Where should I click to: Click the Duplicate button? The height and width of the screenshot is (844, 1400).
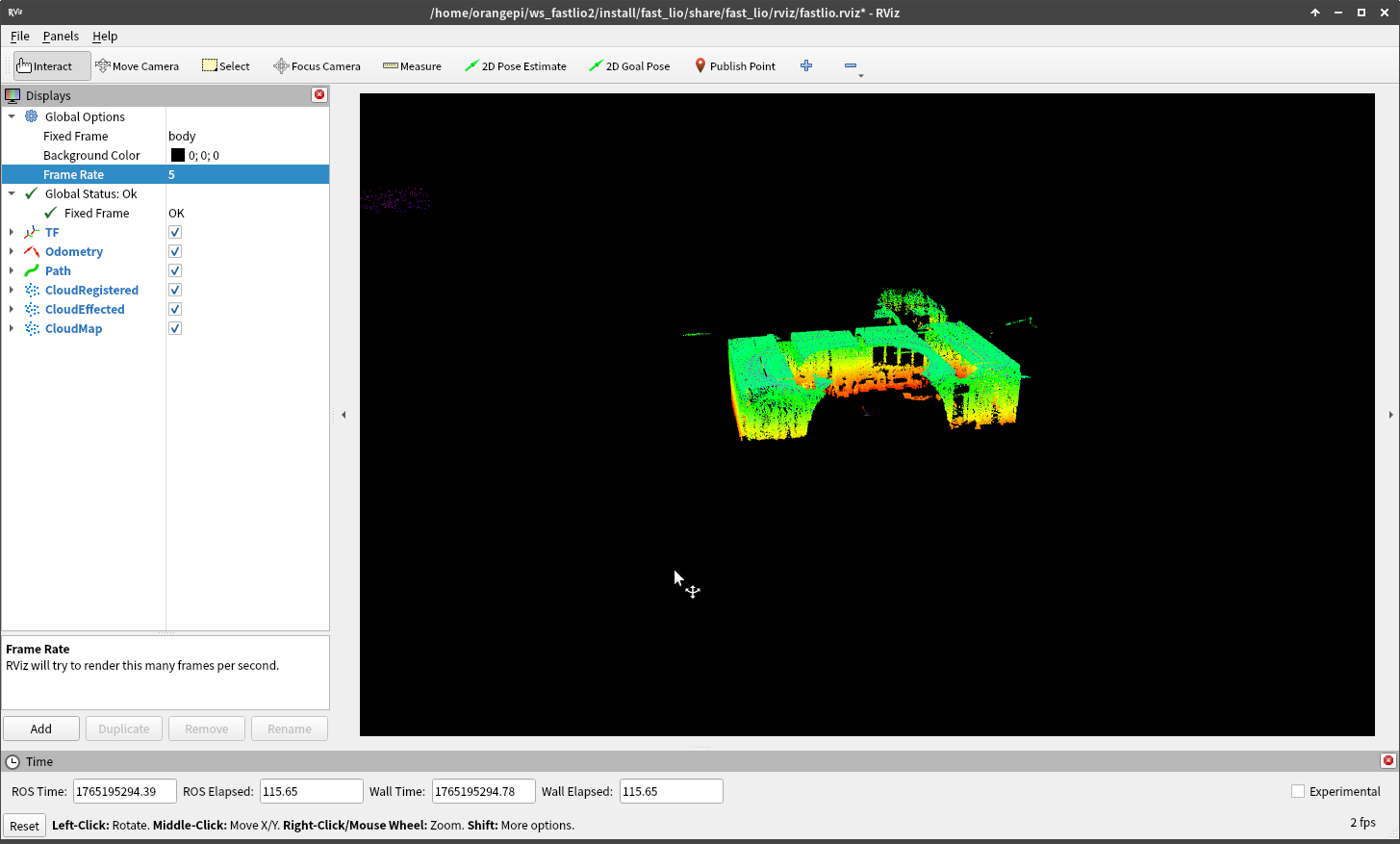point(124,729)
